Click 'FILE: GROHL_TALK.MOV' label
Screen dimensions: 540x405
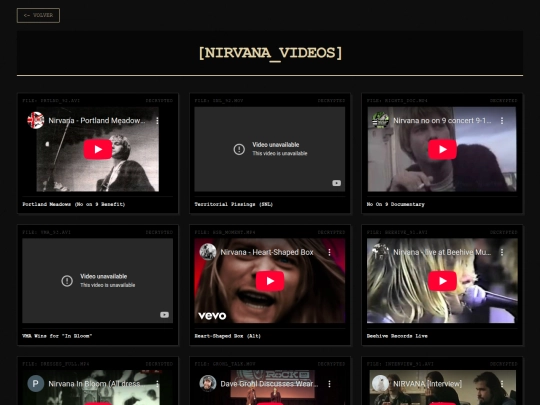pyautogui.click(x=226, y=364)
